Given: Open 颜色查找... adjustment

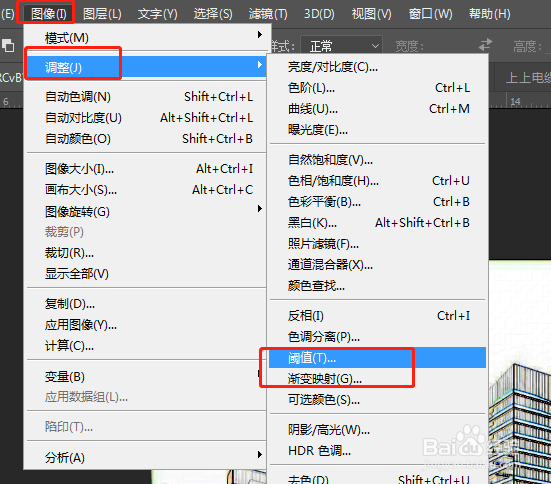Looking at the screenshot, I should 378,286.
